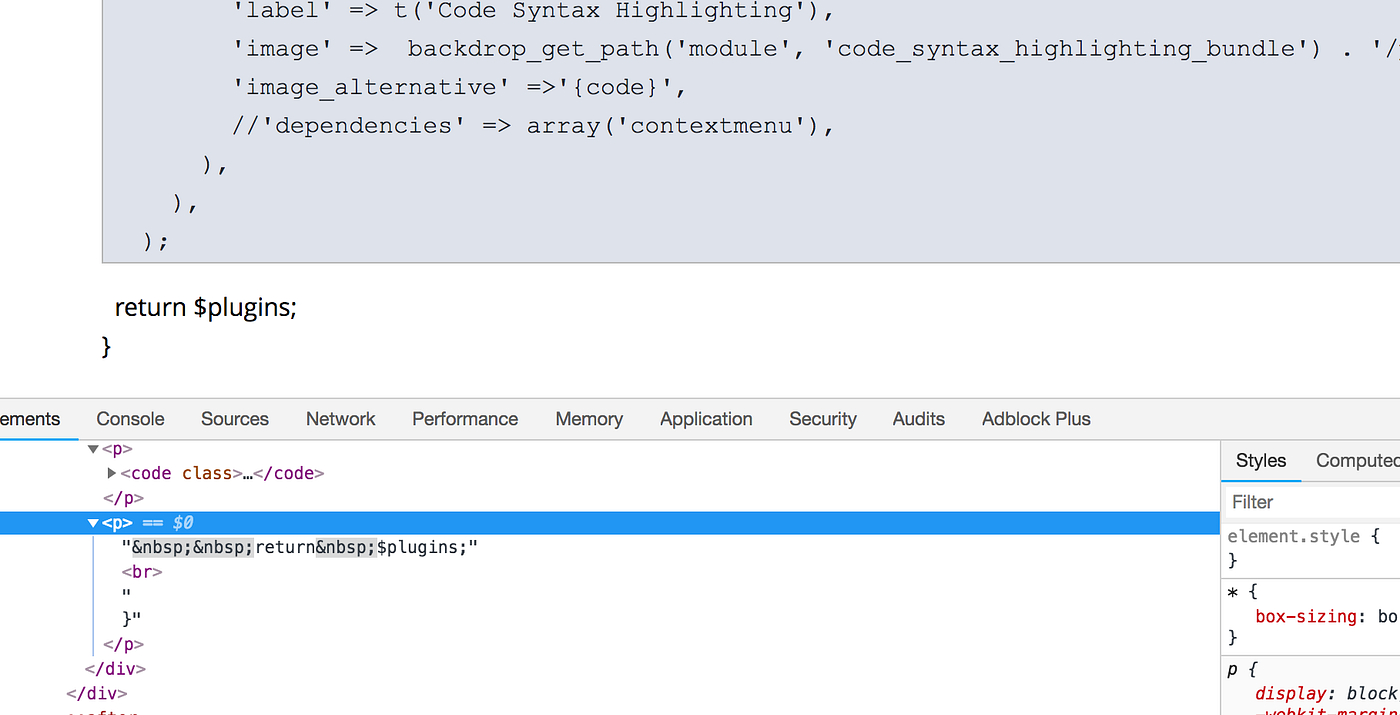Image resolution: width=1400 pixels, height=715 pixels.
Task: Collapse the selected <p> element node
Action: 92,522
